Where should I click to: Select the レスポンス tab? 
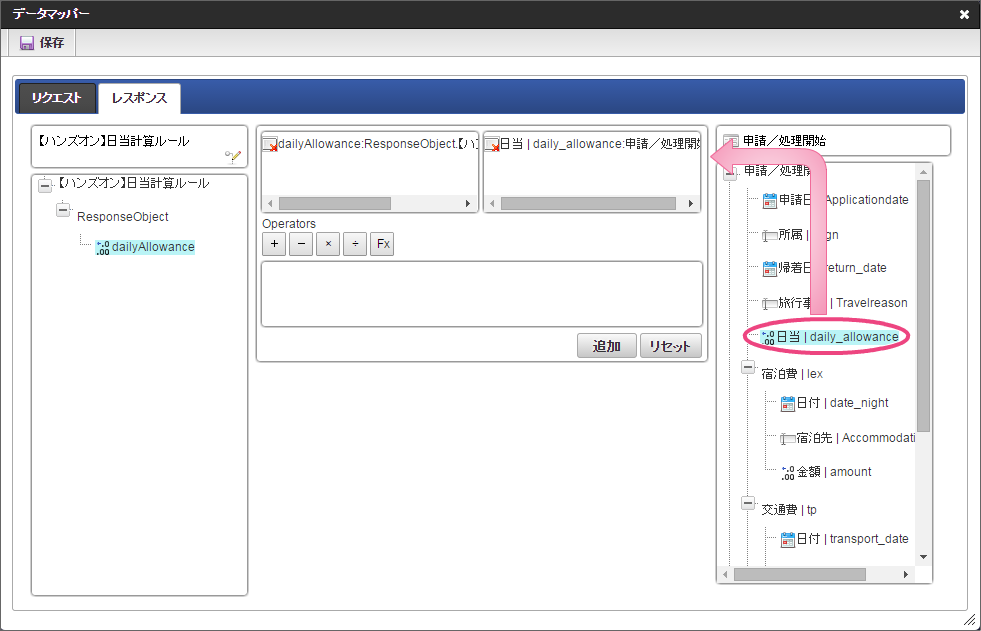tap(139, 98)
